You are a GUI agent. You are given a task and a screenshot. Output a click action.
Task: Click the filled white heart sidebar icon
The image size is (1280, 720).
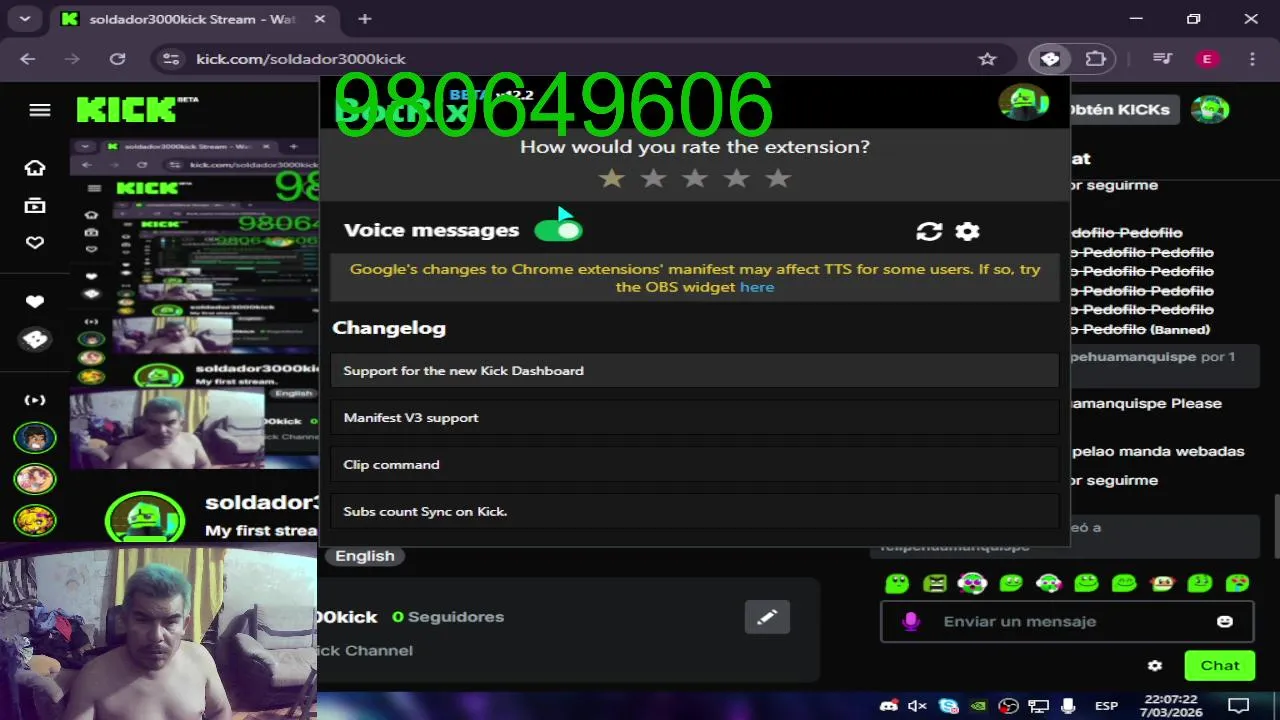click(35, 302)
